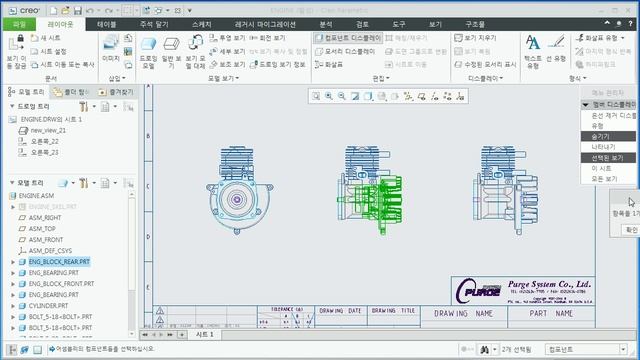This screenshot has height=360, width=640.
Task: Select the 시트 1 sheet tab
Action: tap(204, 335)
